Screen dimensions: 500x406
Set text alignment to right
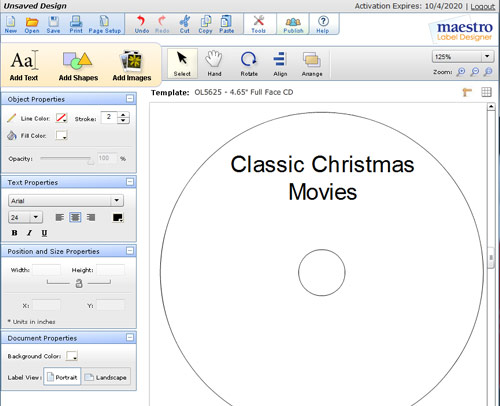tap(91, 218)
